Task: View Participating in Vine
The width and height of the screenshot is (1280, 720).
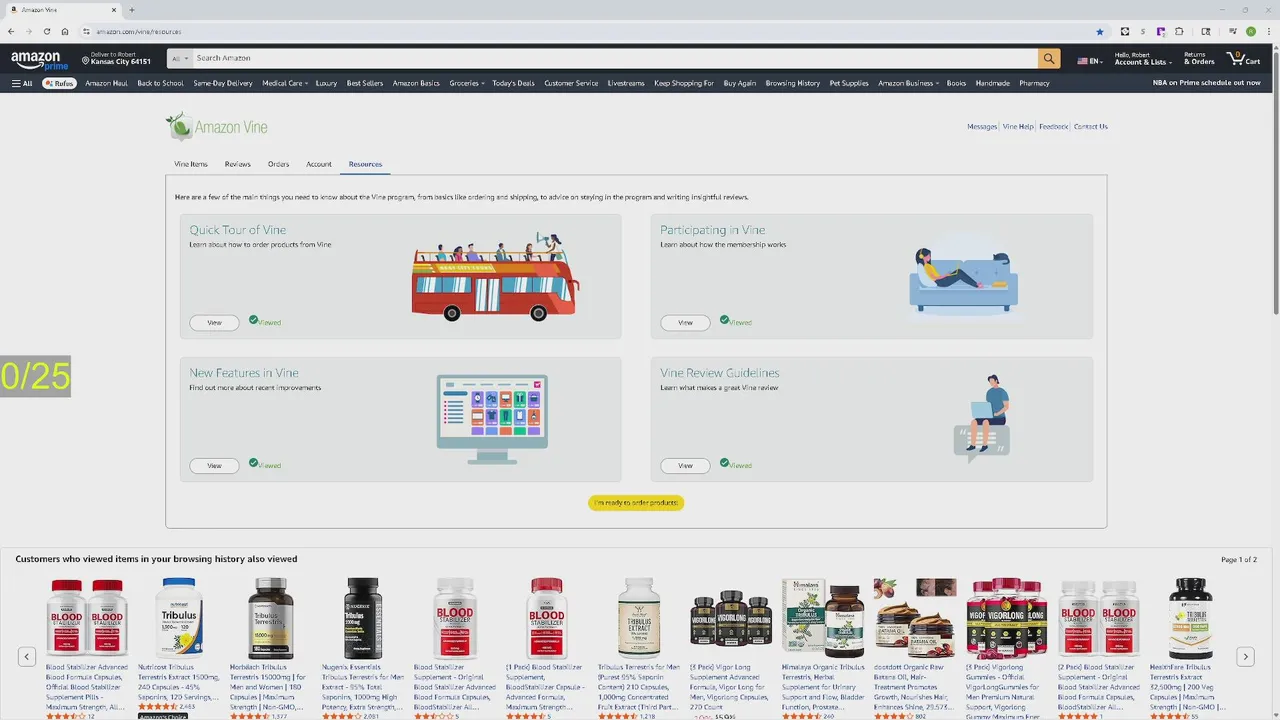Action: click(x=685, y=323)
